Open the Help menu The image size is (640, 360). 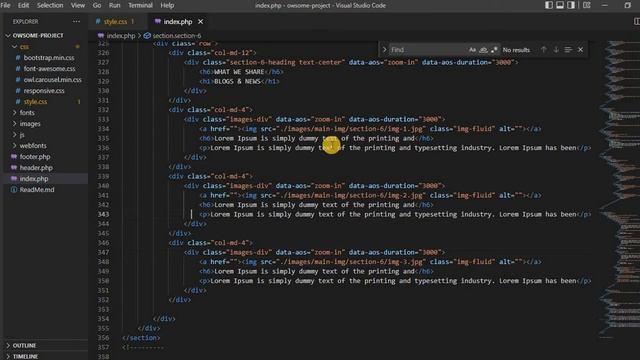click(167, 5)
